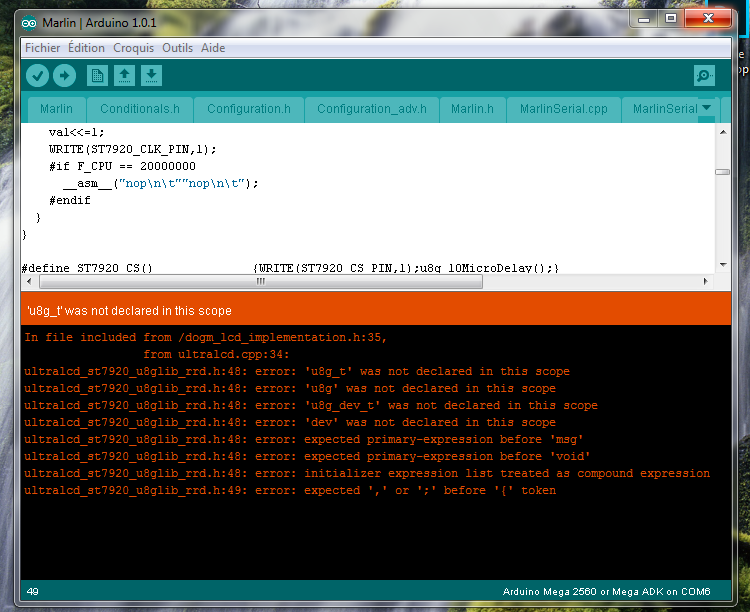The width and height of the screenshot is (750, 612).
Task: Create a new sketch with page icon
Action: (97, 76)
